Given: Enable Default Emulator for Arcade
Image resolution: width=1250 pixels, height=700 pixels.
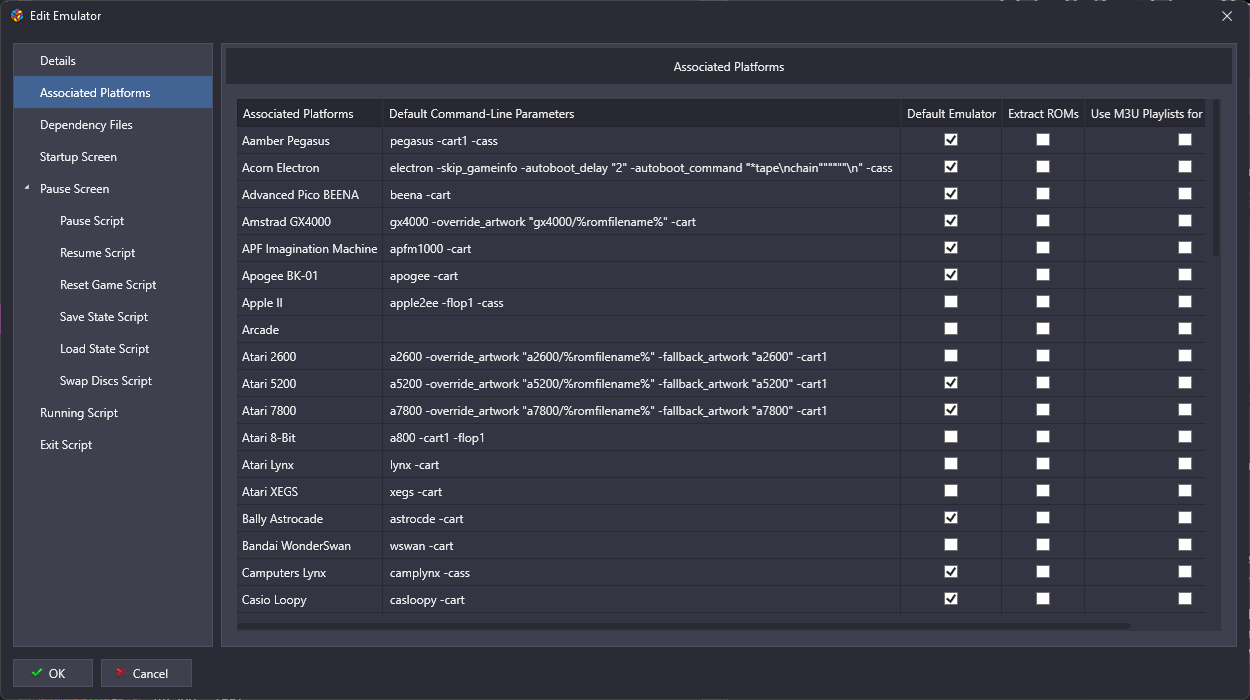Looking at the screenshot, I should [x=951, y=329].
